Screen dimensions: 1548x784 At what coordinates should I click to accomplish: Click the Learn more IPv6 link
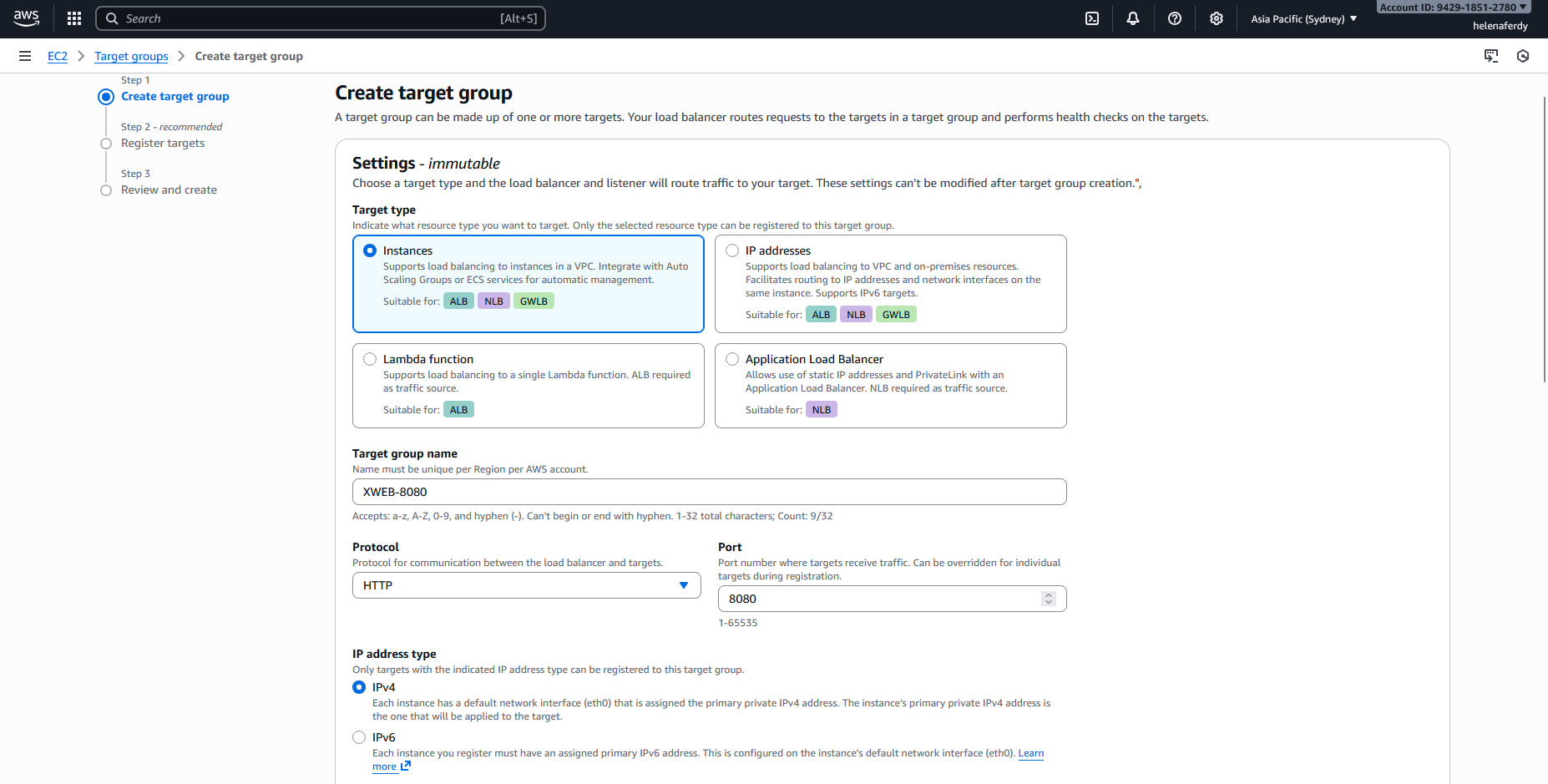[1030, 753]
